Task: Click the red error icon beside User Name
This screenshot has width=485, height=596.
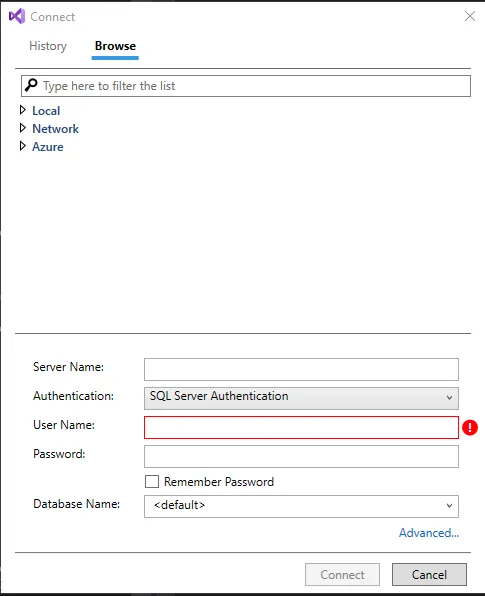Action: tap(470, 428)
